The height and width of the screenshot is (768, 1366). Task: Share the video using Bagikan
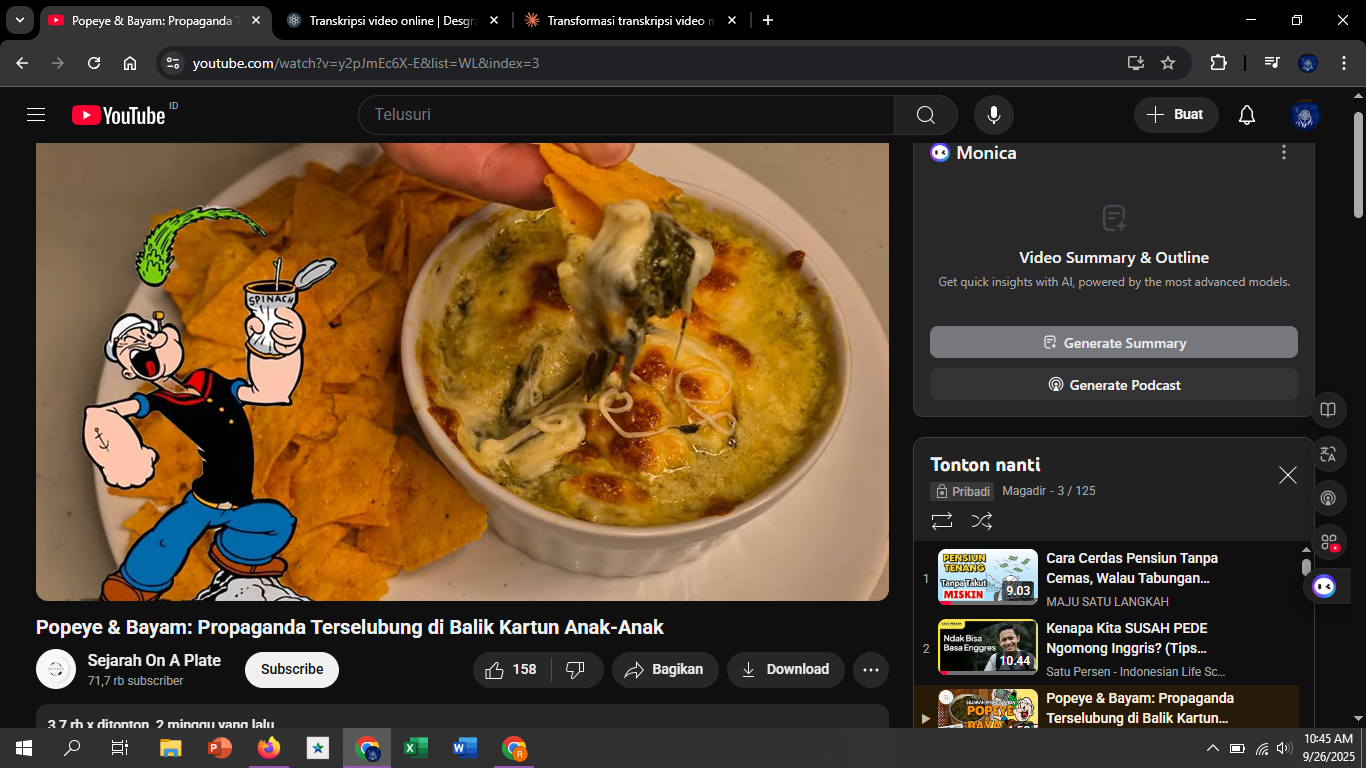click(x=665, y=670)
